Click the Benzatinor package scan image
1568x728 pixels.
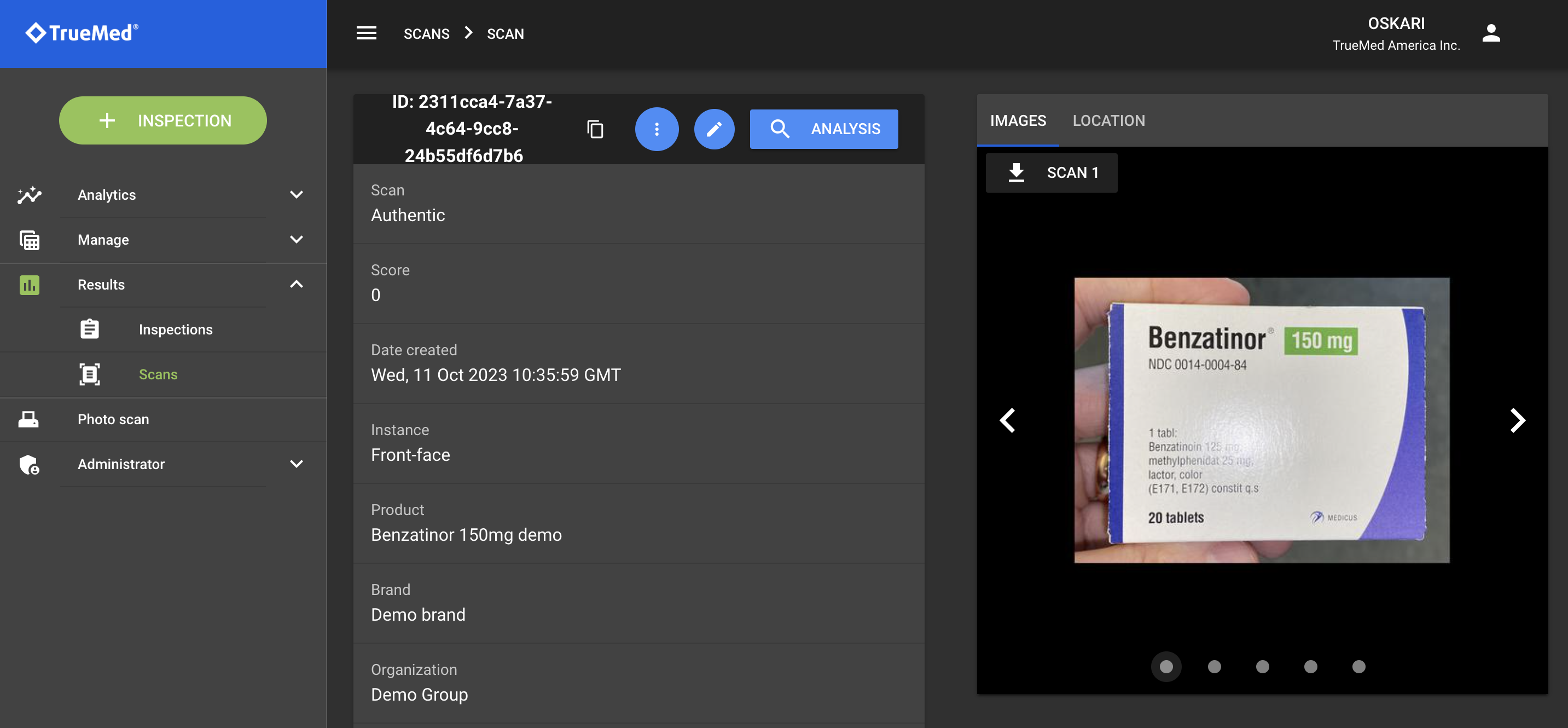point(1261,420)
